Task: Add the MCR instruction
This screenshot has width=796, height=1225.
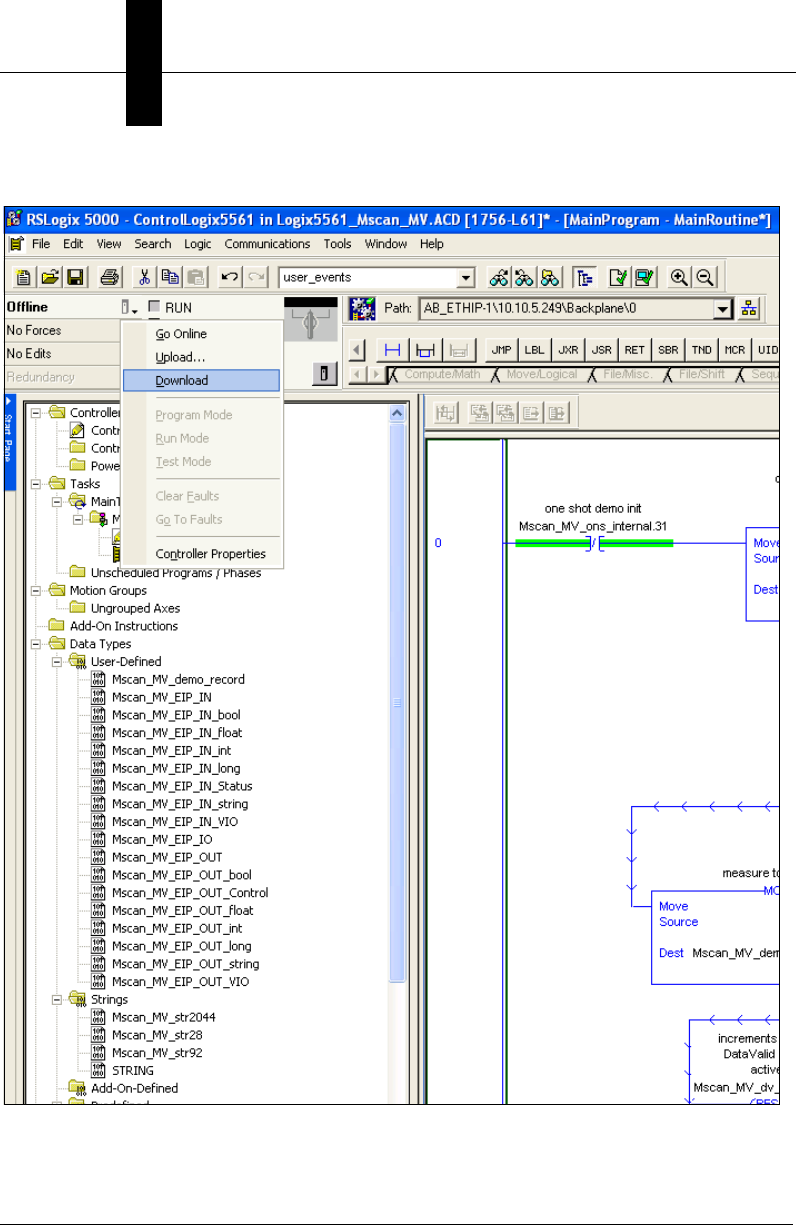Action: 735,350
